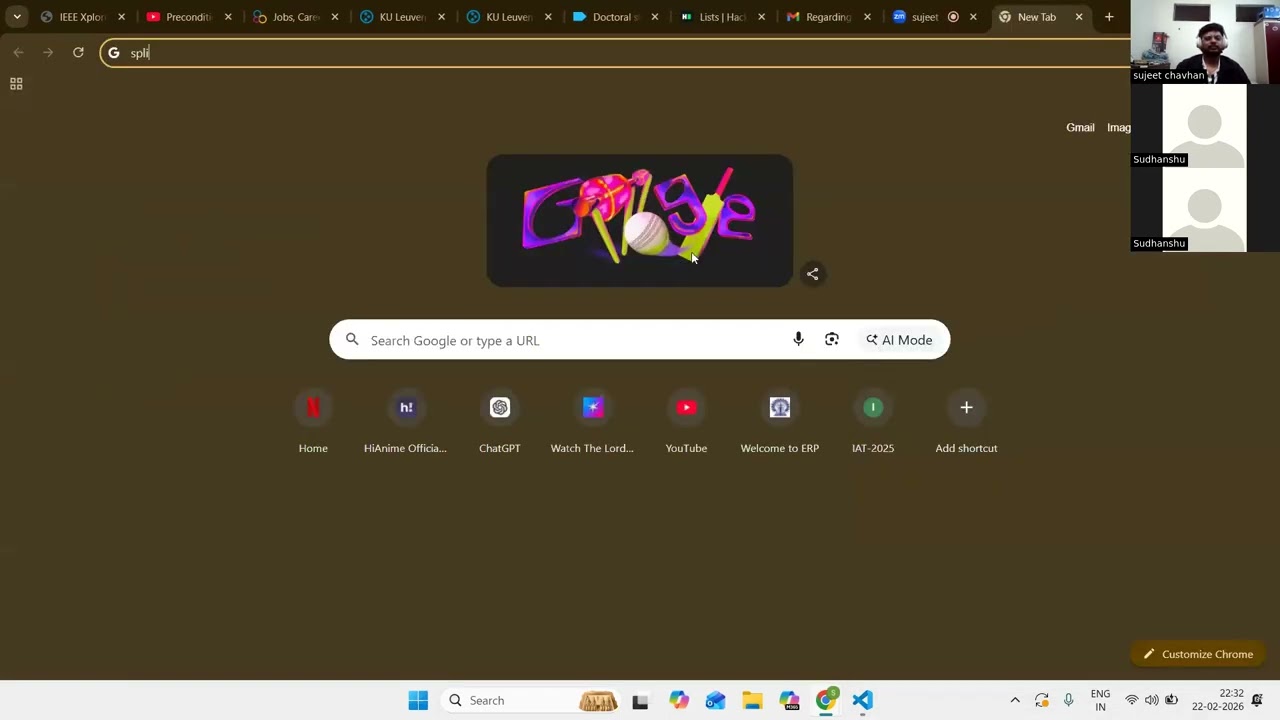The image size is (1280, 720).
Task: Go forward to the next page
Action: (x=48, y=53)
